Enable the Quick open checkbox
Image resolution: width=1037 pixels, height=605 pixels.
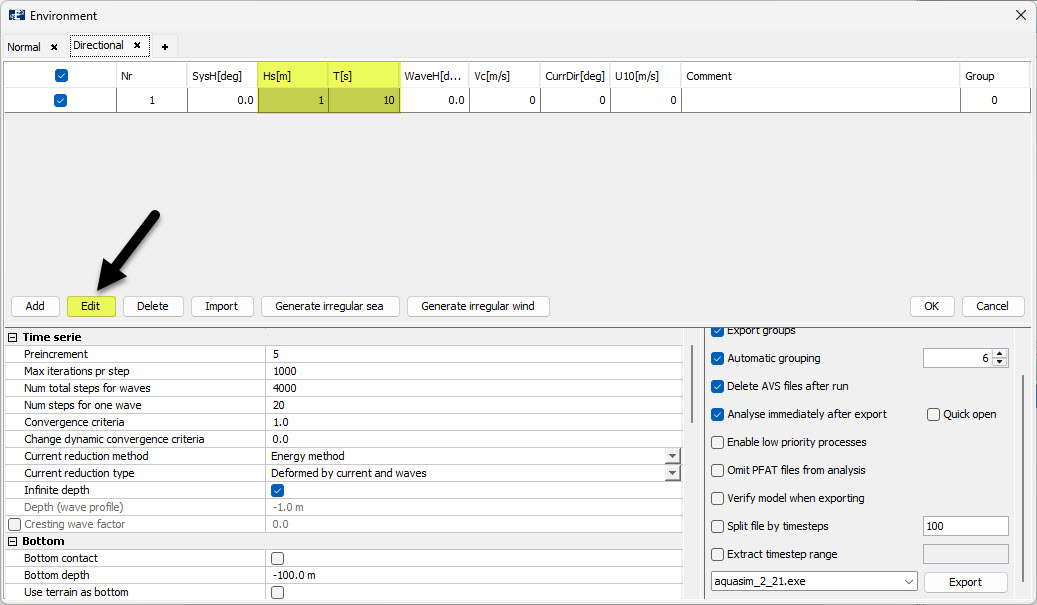tap(933, 414)
